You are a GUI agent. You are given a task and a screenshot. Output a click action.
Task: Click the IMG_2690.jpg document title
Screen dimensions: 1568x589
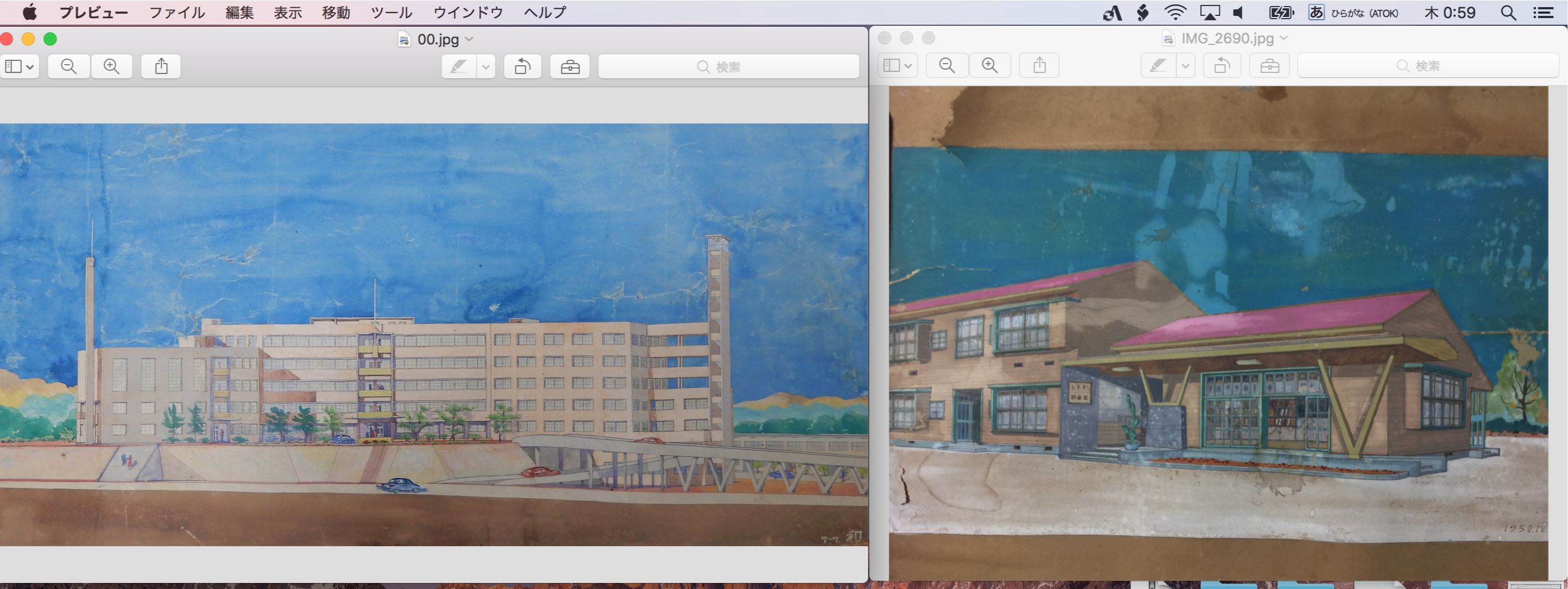pyautogui.click(x=1227, y=38)
